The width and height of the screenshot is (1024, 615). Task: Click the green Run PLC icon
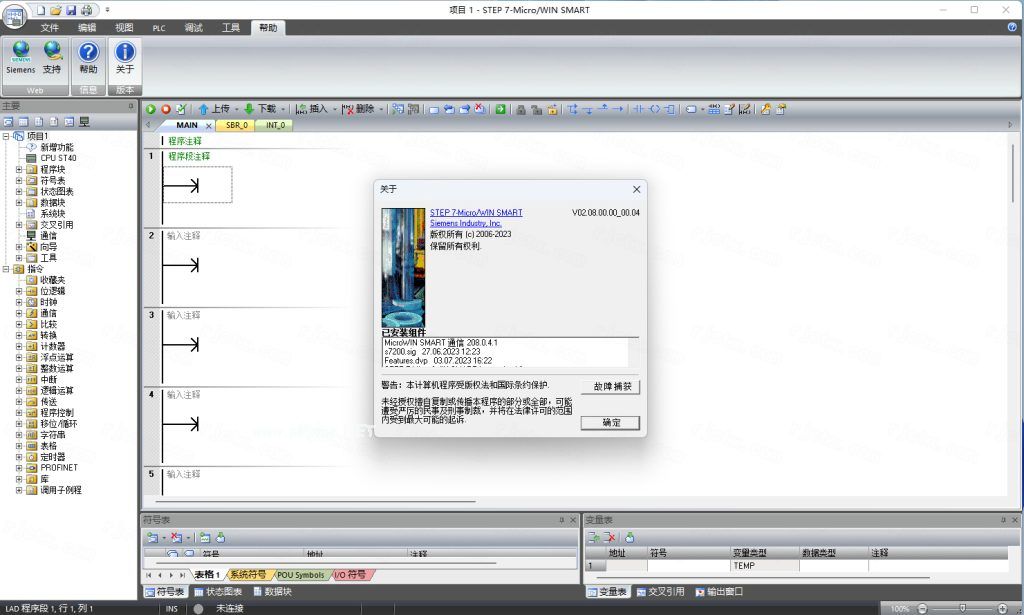(151, 109)
